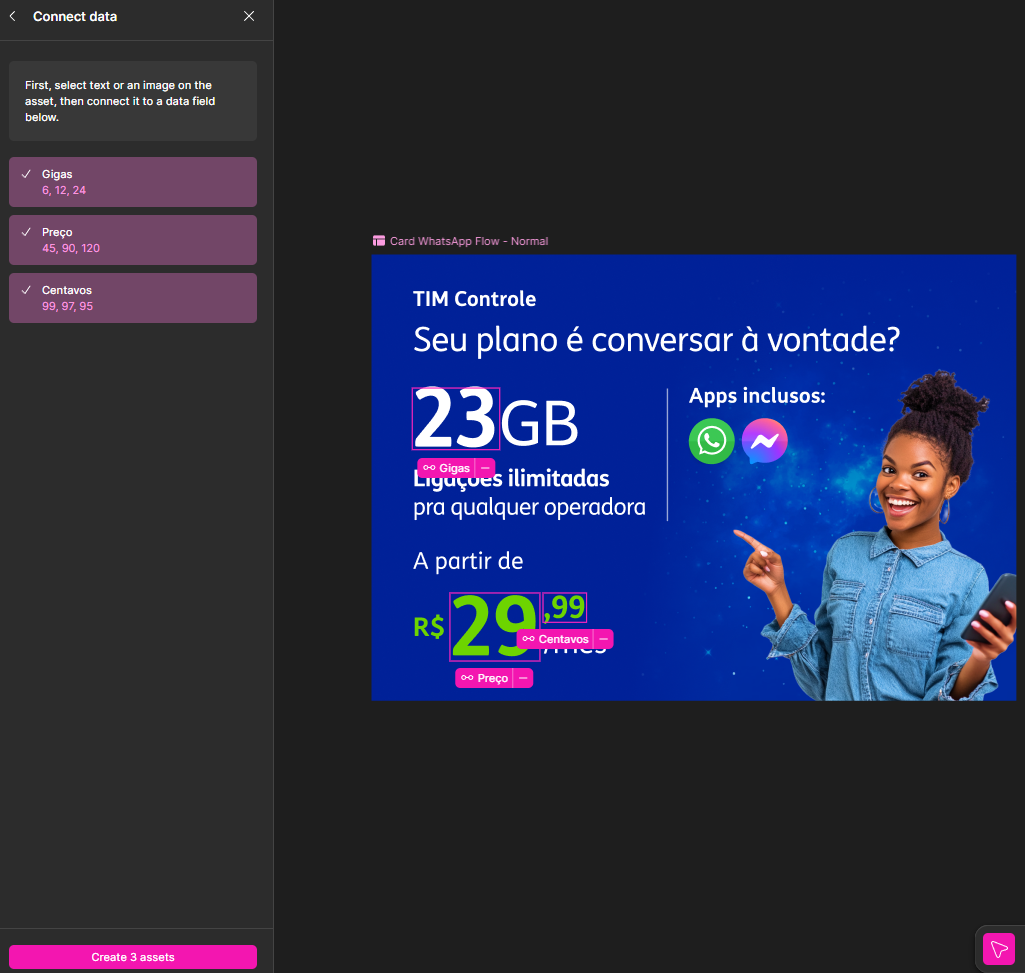Select the Gigas data field
Image resolution: width=1025 pixels, height=973 pixels.
pos(133,182)
